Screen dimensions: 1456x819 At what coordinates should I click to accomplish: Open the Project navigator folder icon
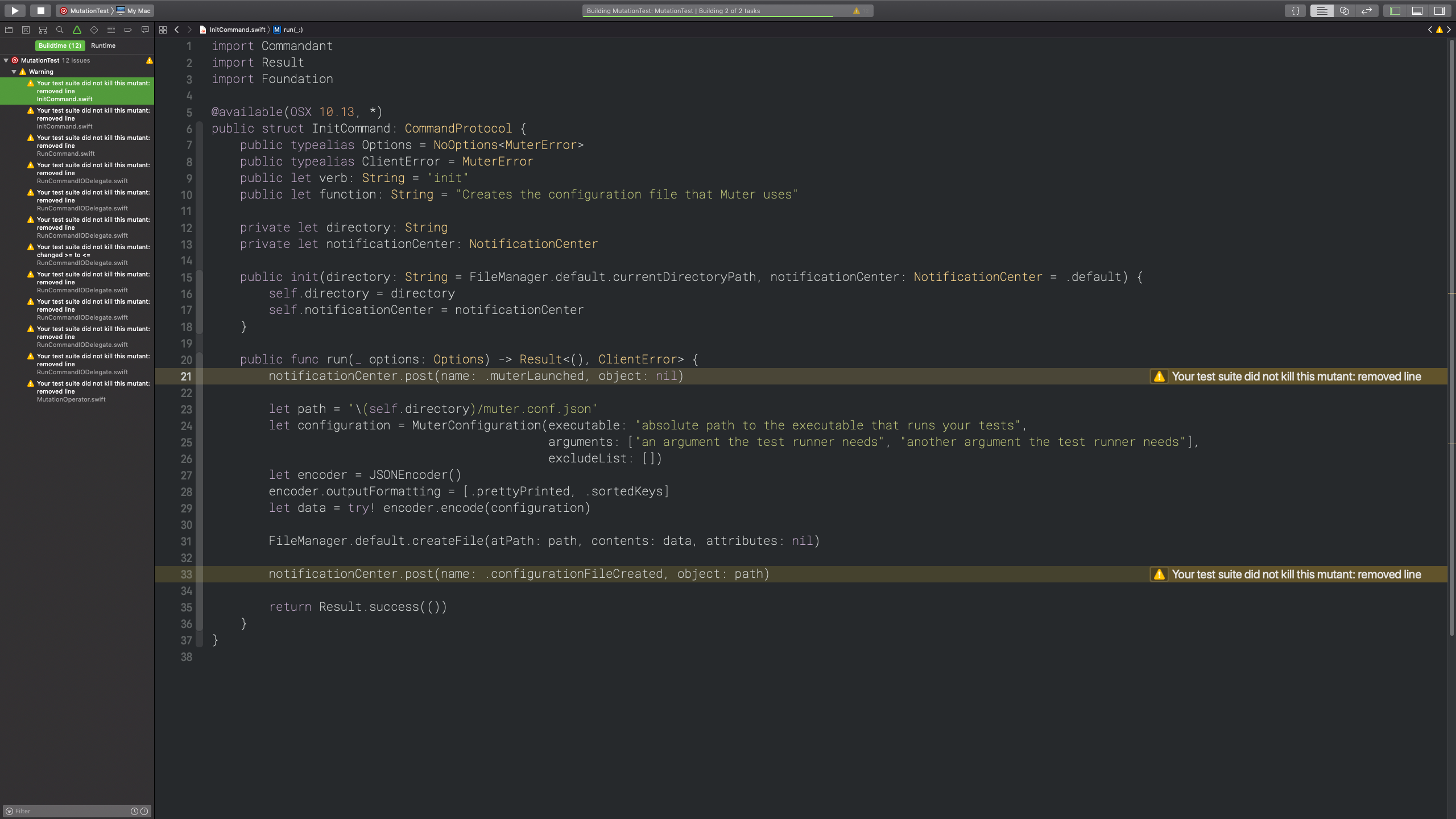tap(9, 30)
